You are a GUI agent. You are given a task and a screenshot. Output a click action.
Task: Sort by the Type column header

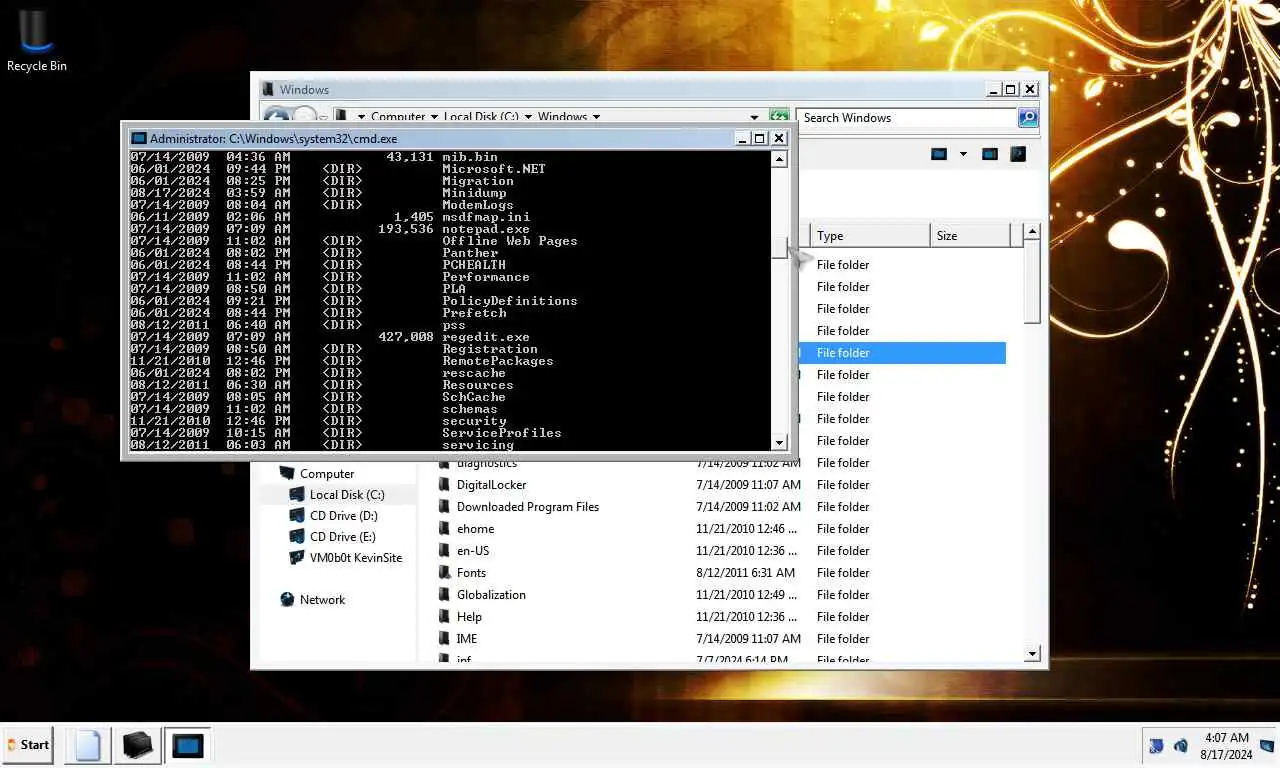870,236
